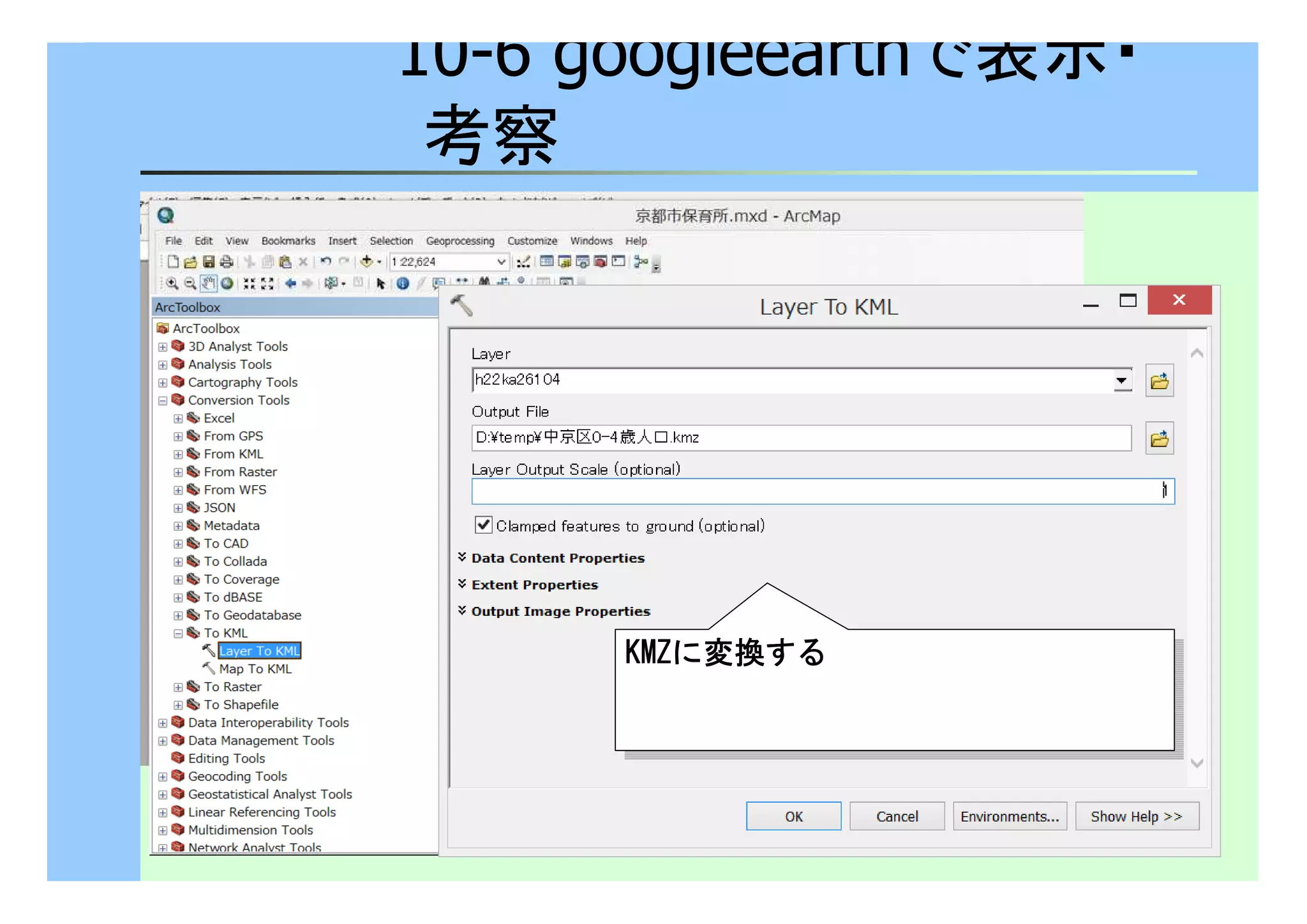This screenshot has height=924, width=1307.
Task: Open the Windows menu
Action: coord(591,241)
